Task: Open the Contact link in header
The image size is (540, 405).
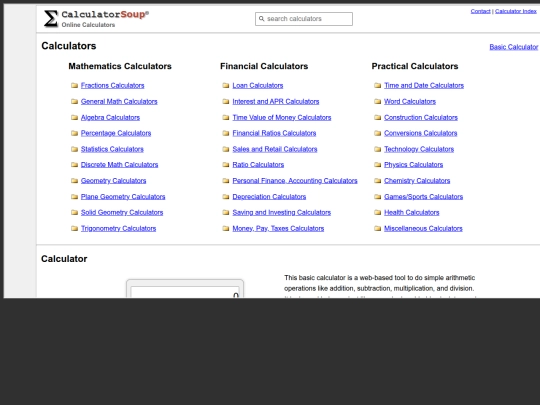Action: (480, 11)
